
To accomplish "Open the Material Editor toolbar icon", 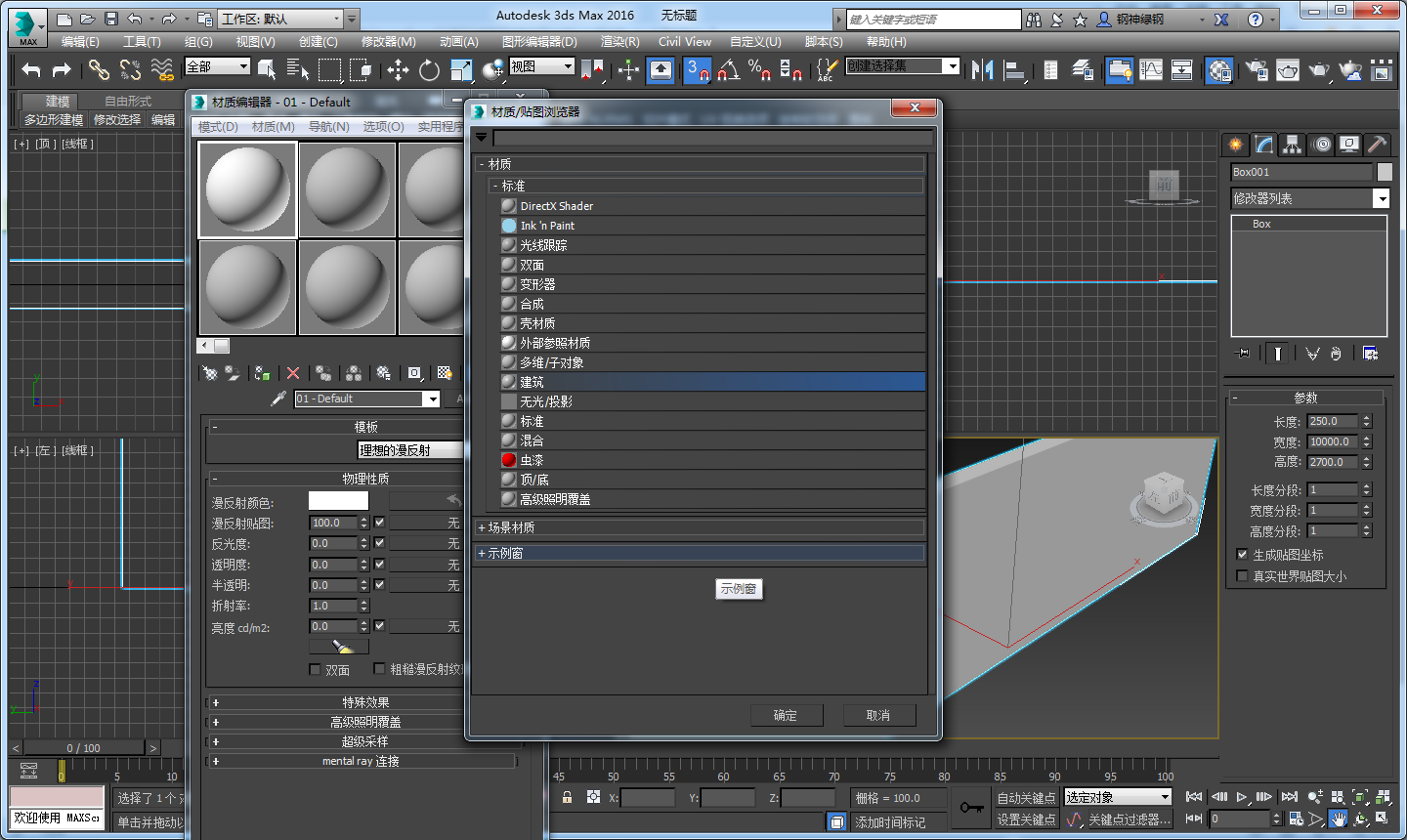I will [1218, 69].
